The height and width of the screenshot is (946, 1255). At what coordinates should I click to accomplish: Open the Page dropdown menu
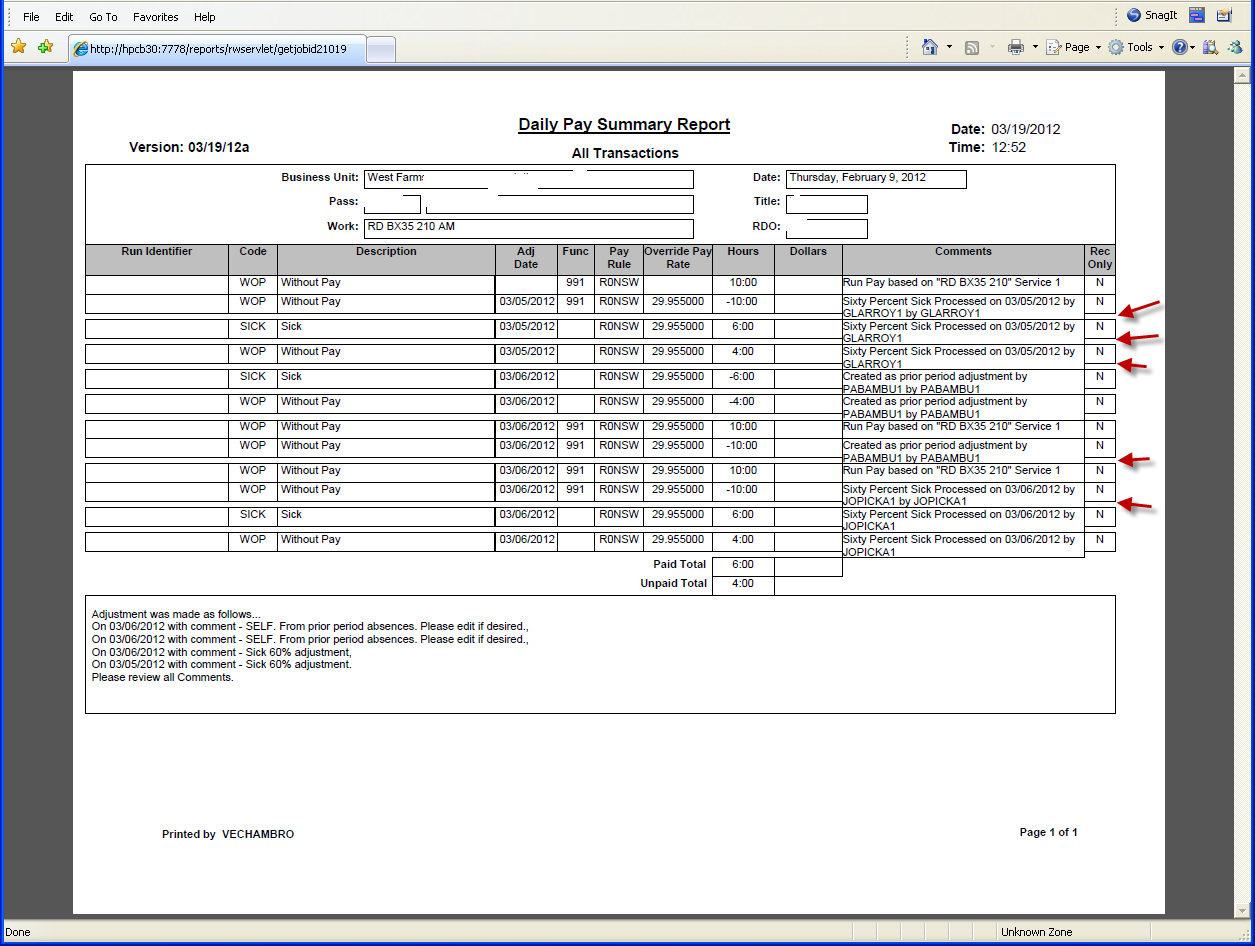(1073, 47)
